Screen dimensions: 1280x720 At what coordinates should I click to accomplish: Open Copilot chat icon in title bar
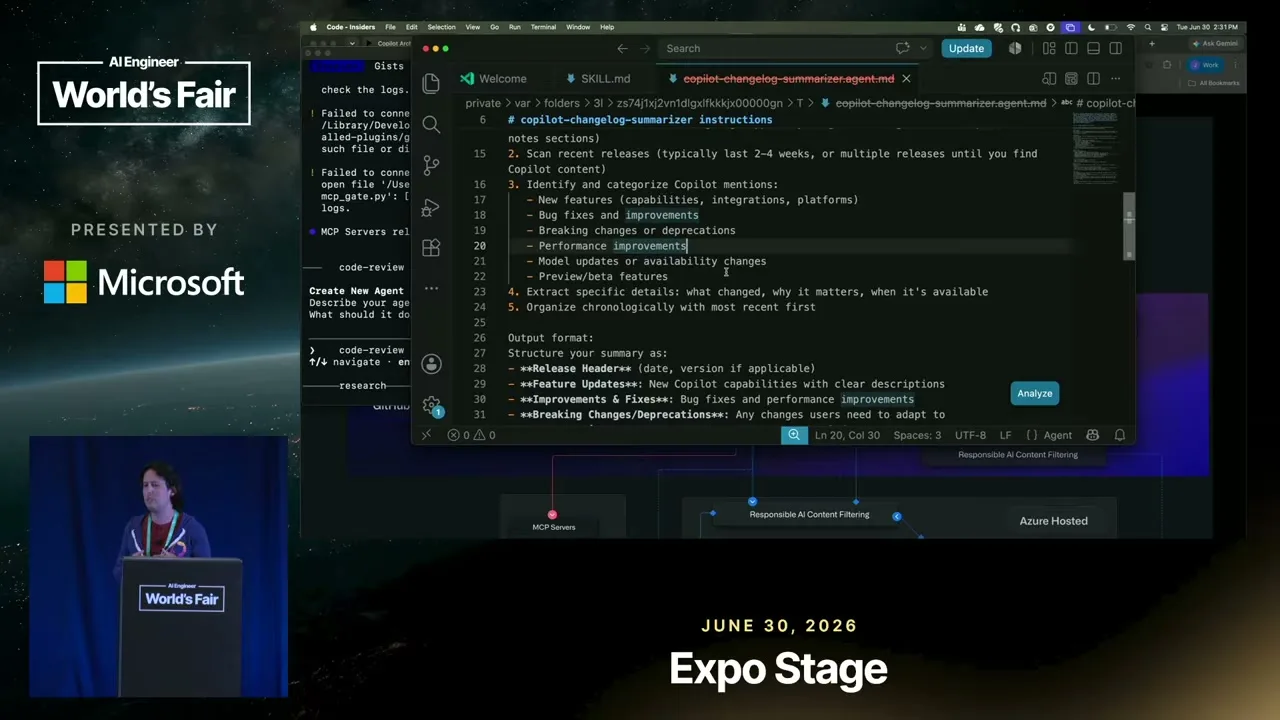pyautogui.click(x=902, y=48)
